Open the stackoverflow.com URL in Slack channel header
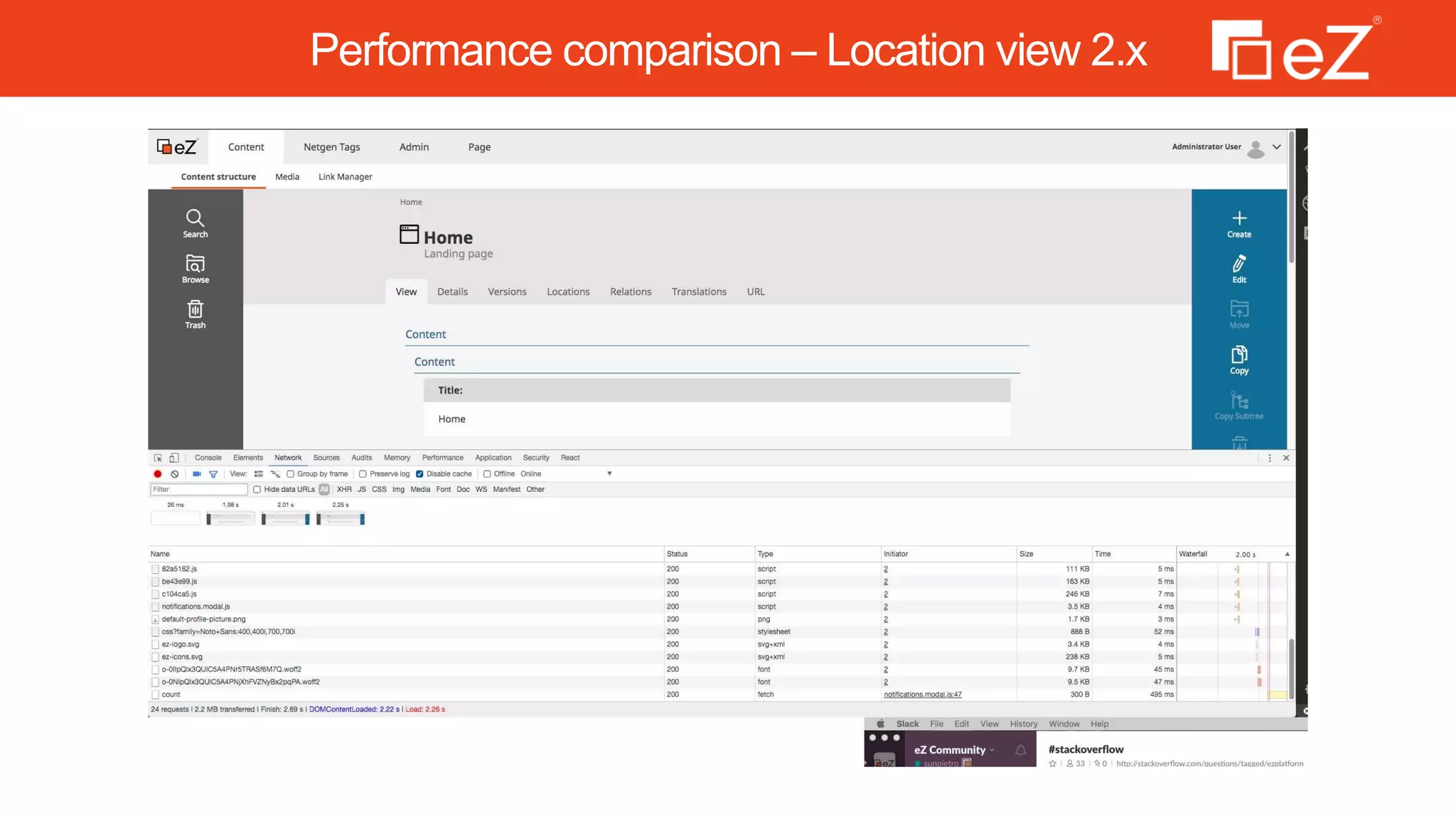Screen dimensions: 1456x819 point(1209,764)
